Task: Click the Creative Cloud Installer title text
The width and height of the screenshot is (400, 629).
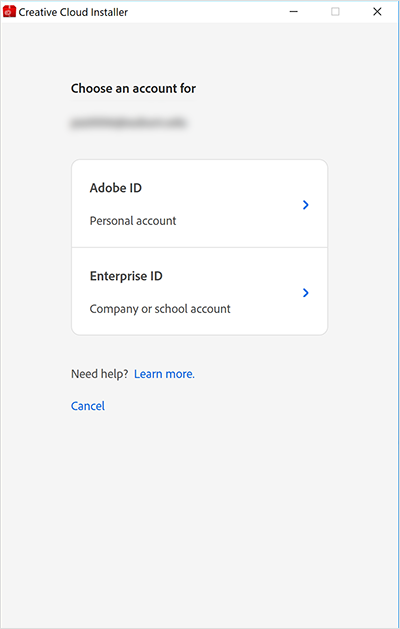Action: 73,12
